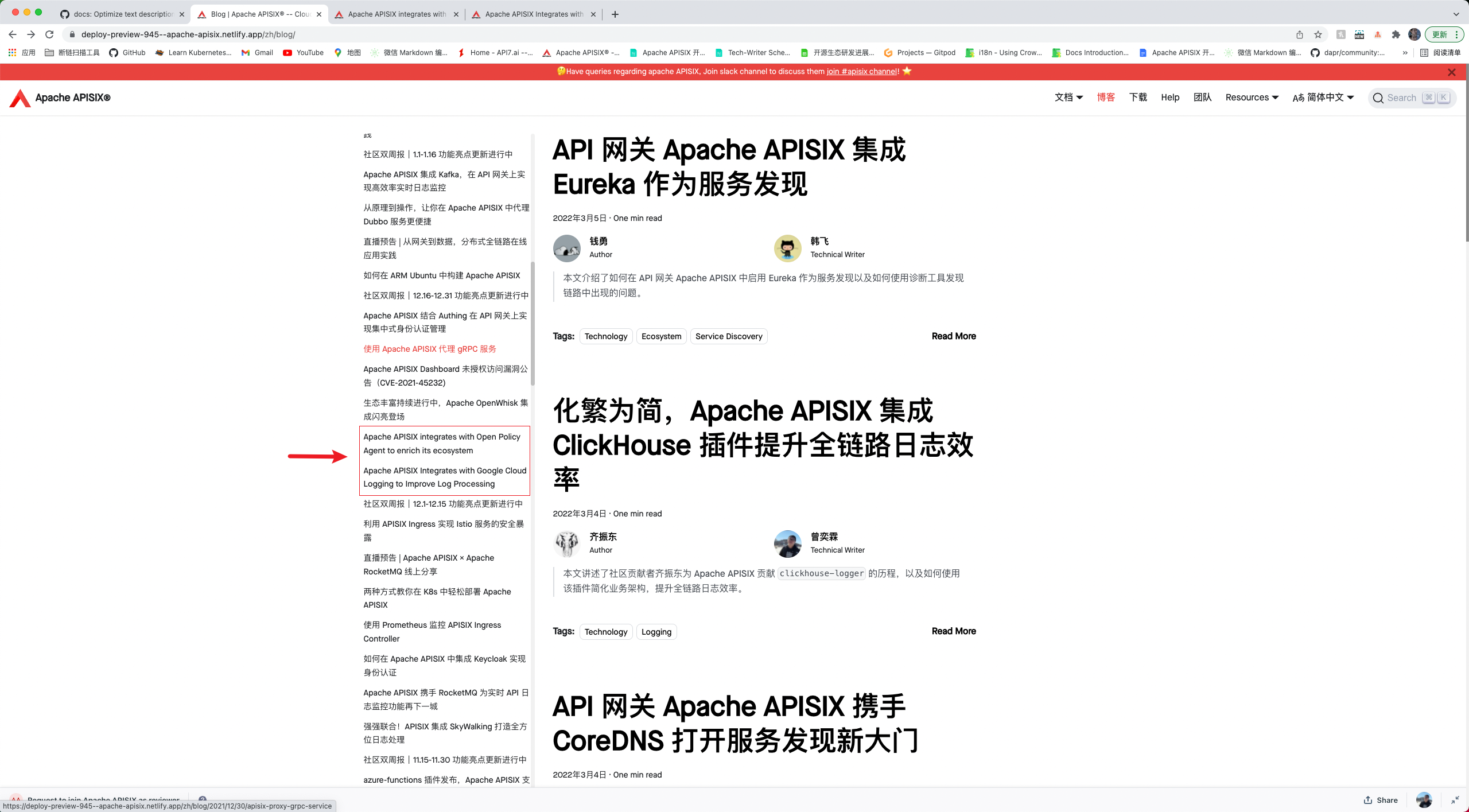This screenshot has width=1469, height=812.
Task: Open the 使用 Apache APISIX 代理 gRPC 服务 sidebar link
Action: (429, 349)
